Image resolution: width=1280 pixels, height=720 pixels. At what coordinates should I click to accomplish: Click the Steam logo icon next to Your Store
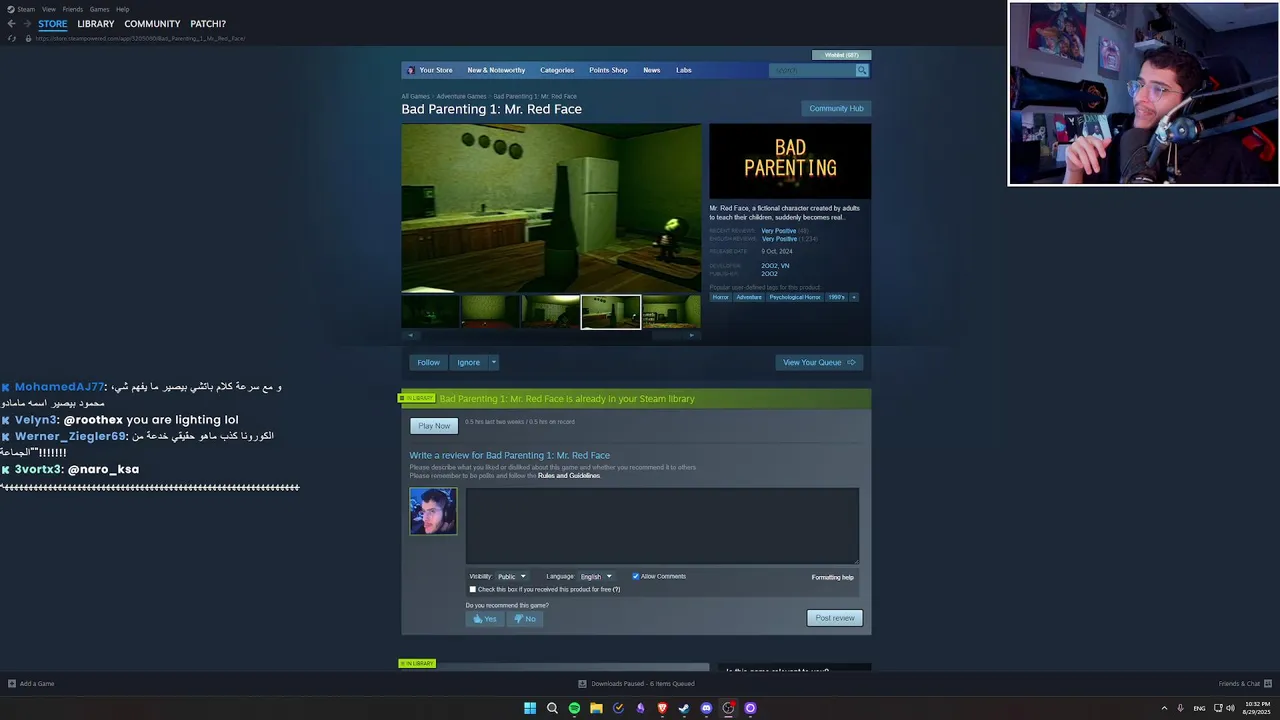tap(411, 70)
